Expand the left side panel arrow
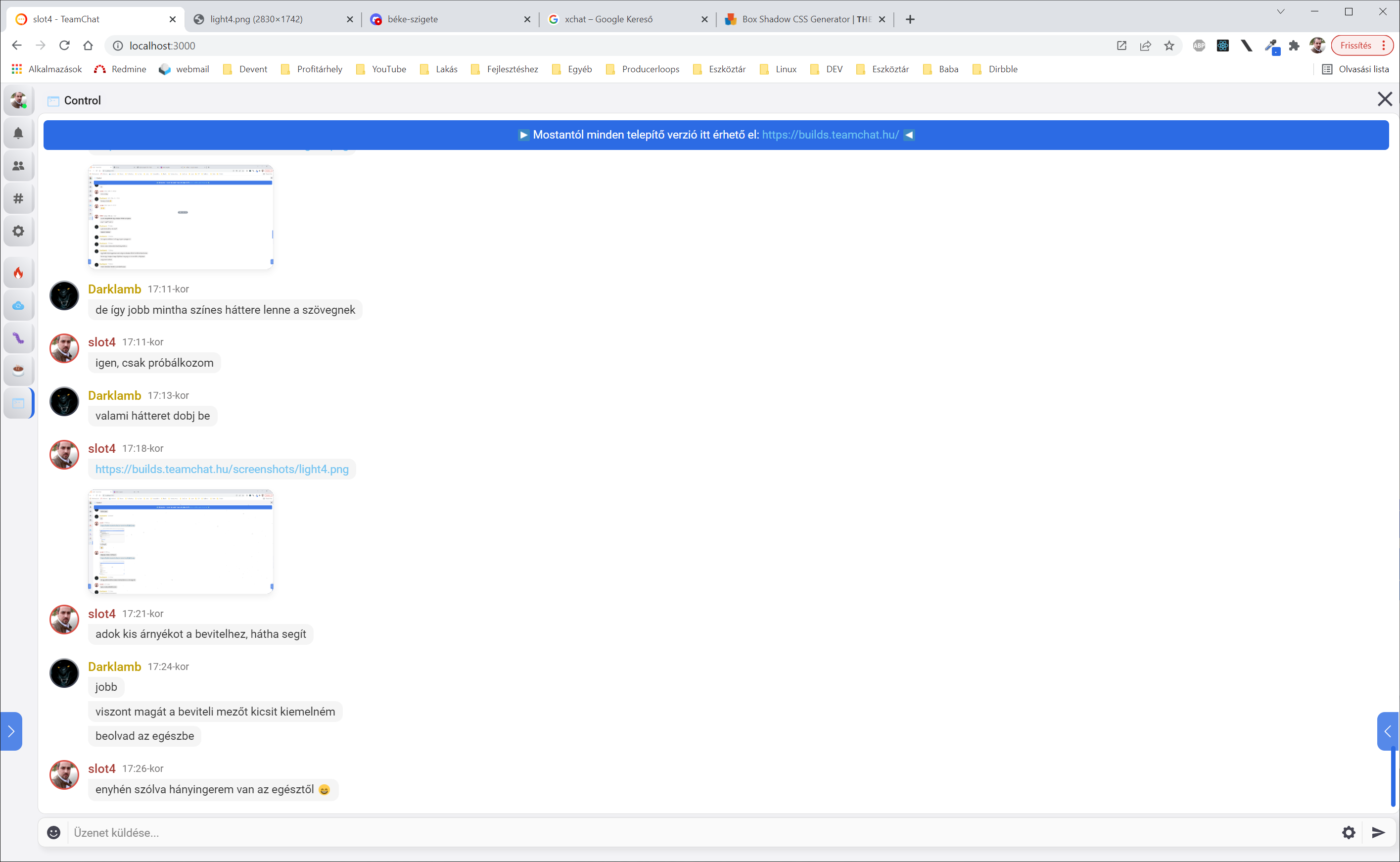Screen dimensions: 1400x862 (11, 731)
